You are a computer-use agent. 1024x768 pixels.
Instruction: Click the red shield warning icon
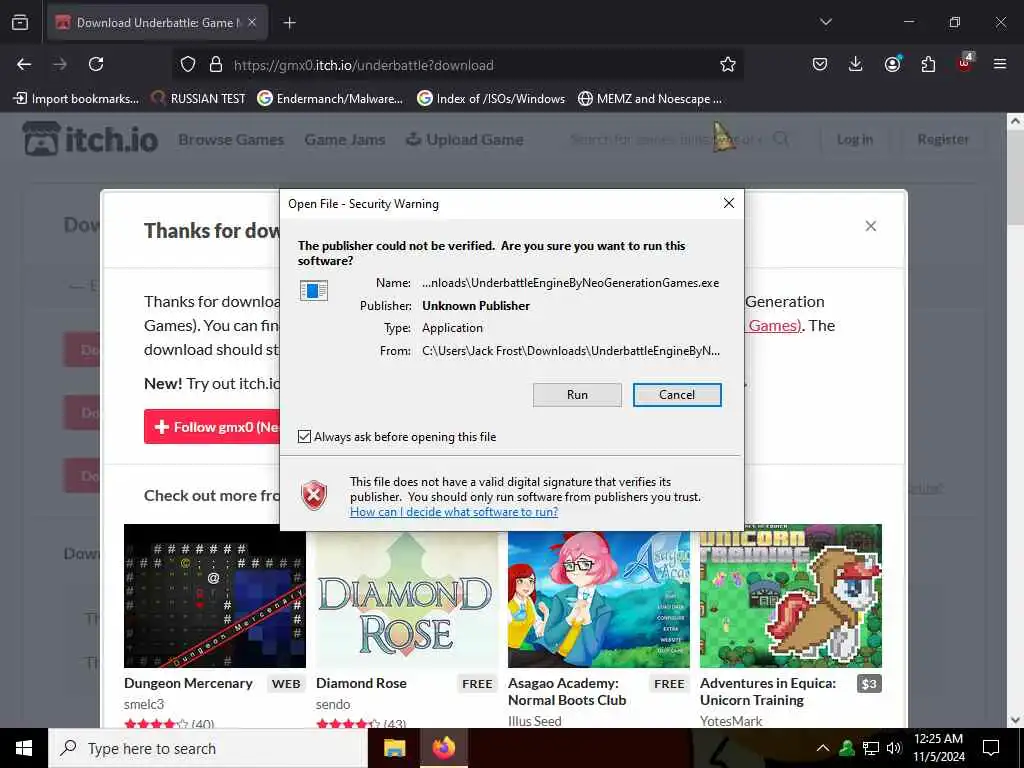pos(314,496)
